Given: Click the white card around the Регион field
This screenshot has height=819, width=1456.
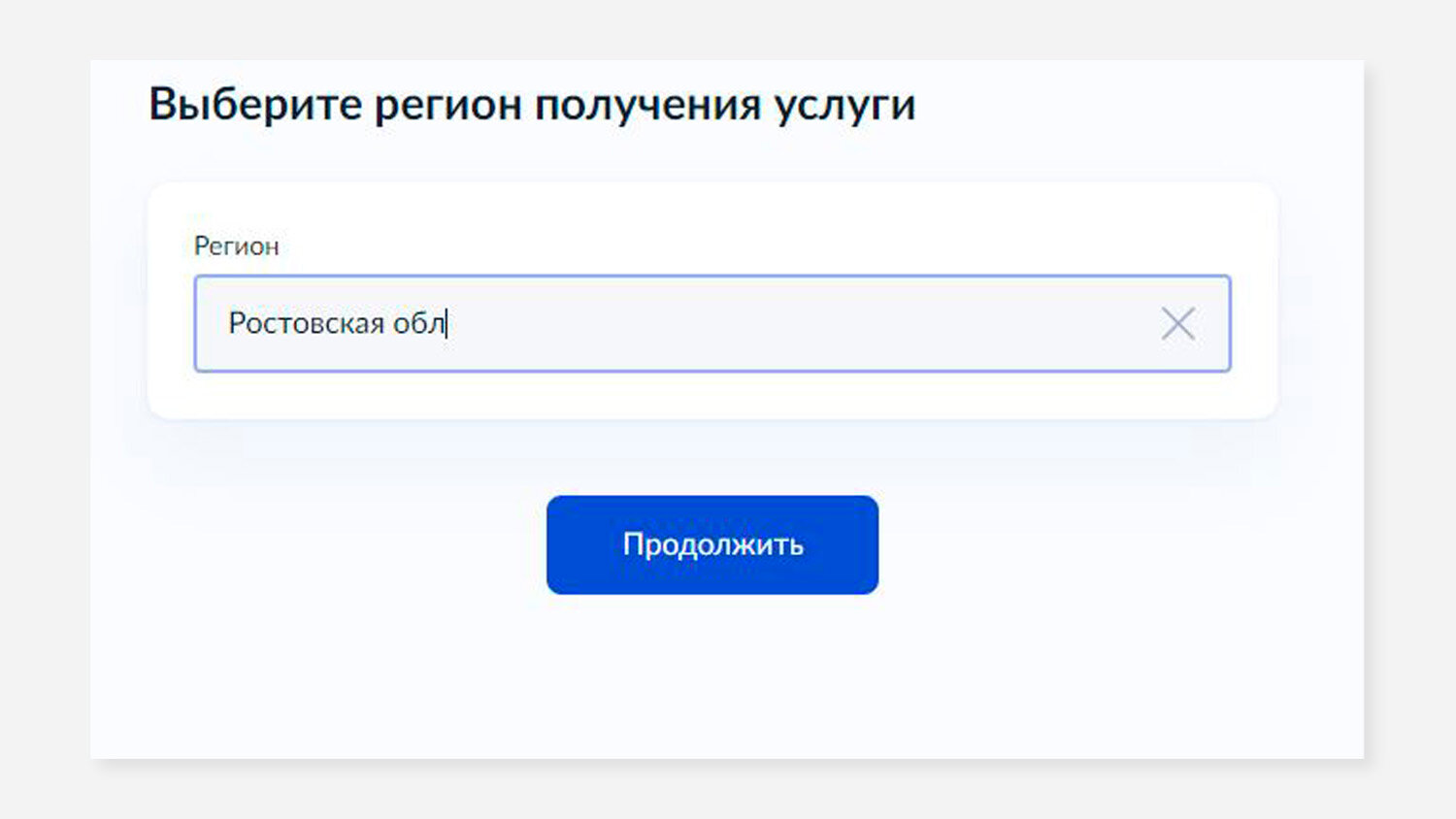Looking at the screenshot, I should [x=712, y=396].
